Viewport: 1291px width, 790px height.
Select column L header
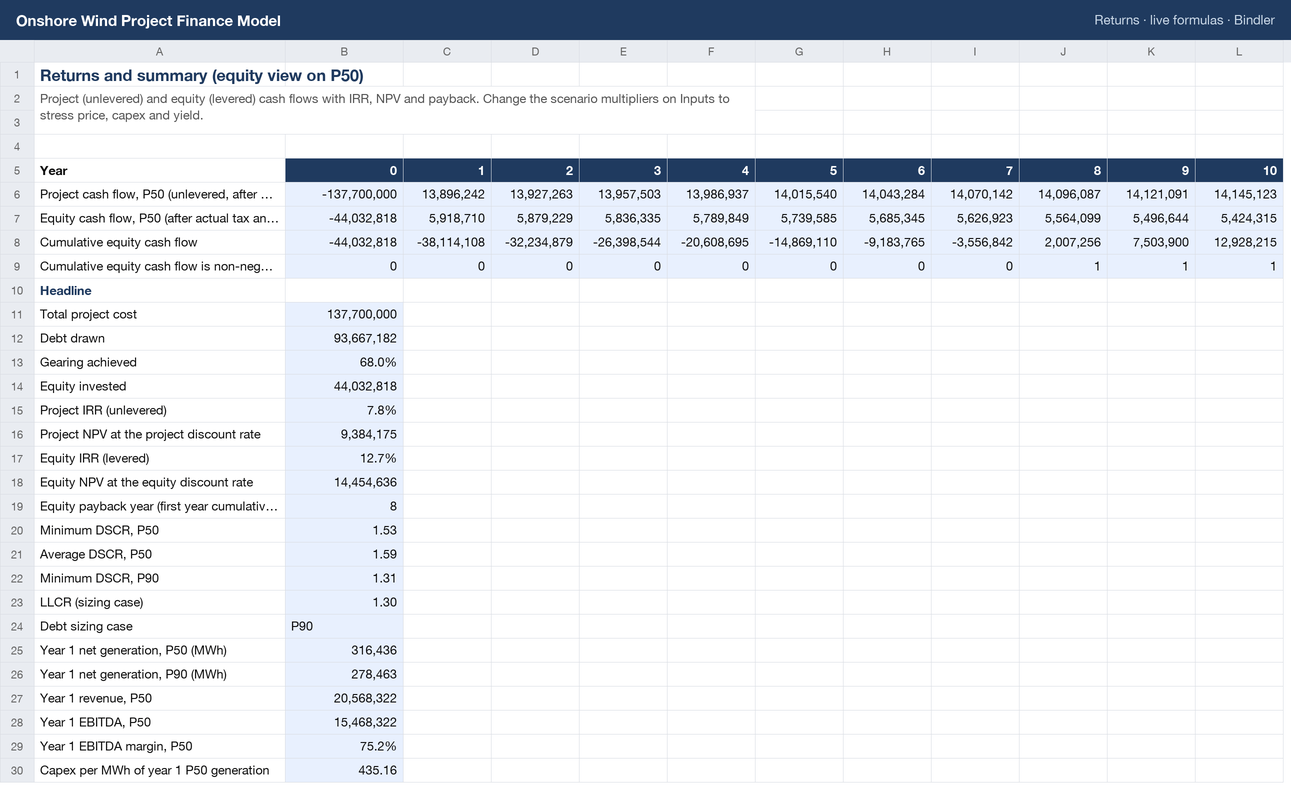click(x=1239, y=51)
